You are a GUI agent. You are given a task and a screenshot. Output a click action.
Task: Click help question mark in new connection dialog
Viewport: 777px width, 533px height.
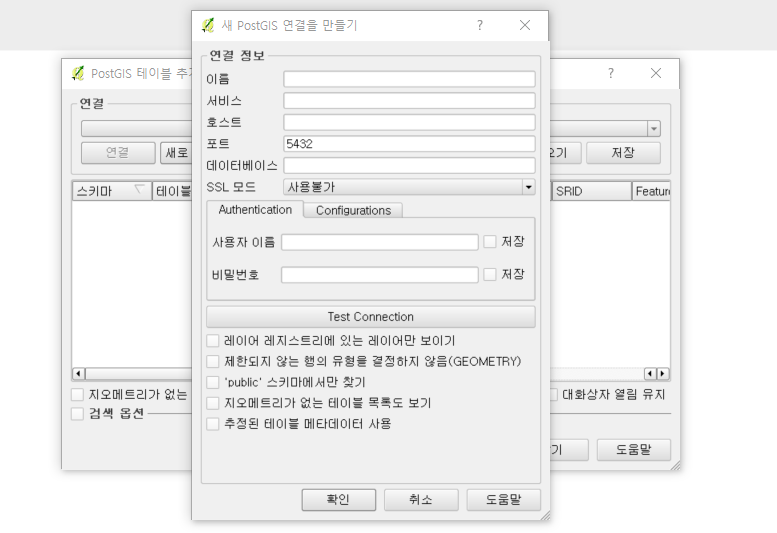tap(479, 25)
